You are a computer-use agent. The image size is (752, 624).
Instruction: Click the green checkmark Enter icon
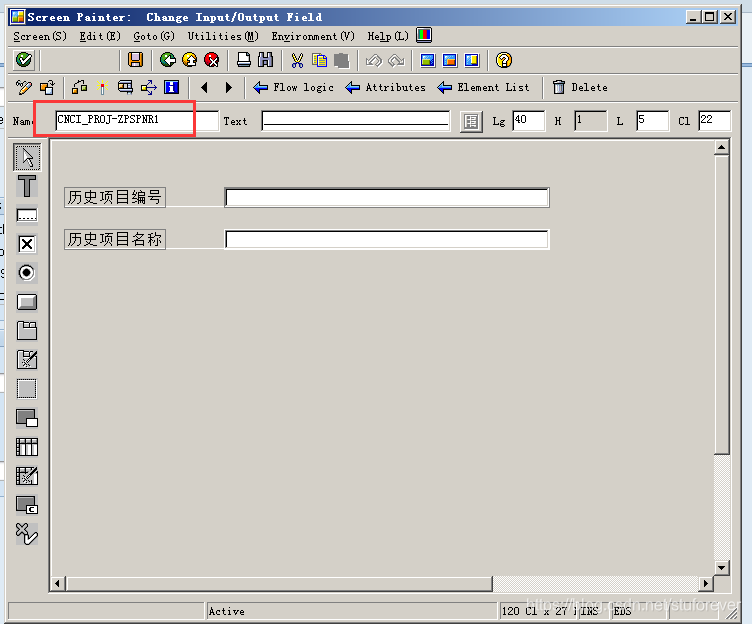[x=24, y=60]
